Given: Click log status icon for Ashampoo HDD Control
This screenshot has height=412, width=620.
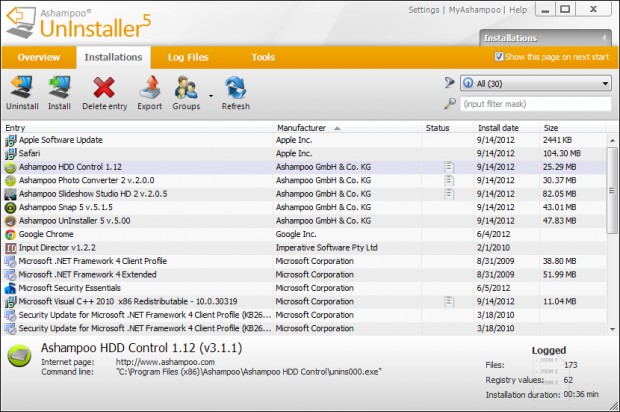Looking at the screenshot, I should pos(449,167).
